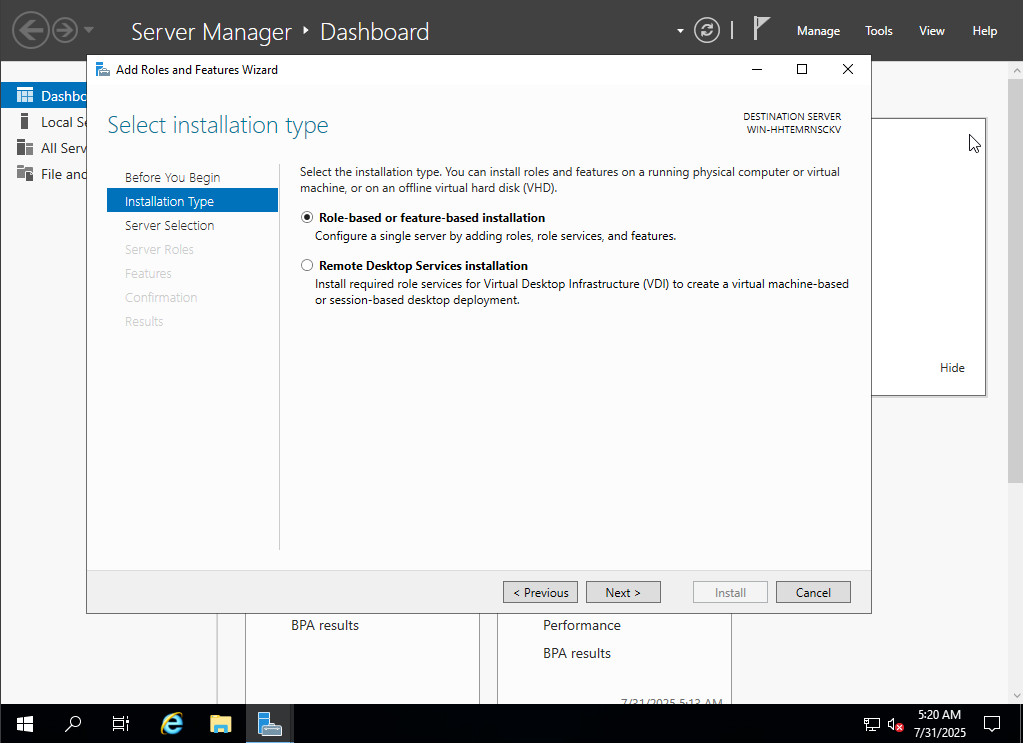Click the Dashboard icon in sidebar
Image resolution: width=1023 pixels, height=743 pixels.
click(25, 96)
